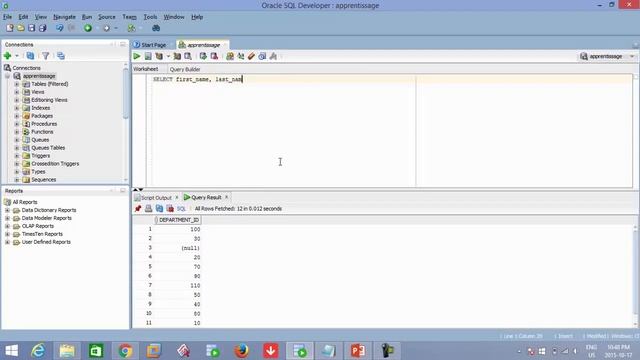Open Firefox from the taskbar
This screenshot has height=360, width=640.
pos(242,351)
